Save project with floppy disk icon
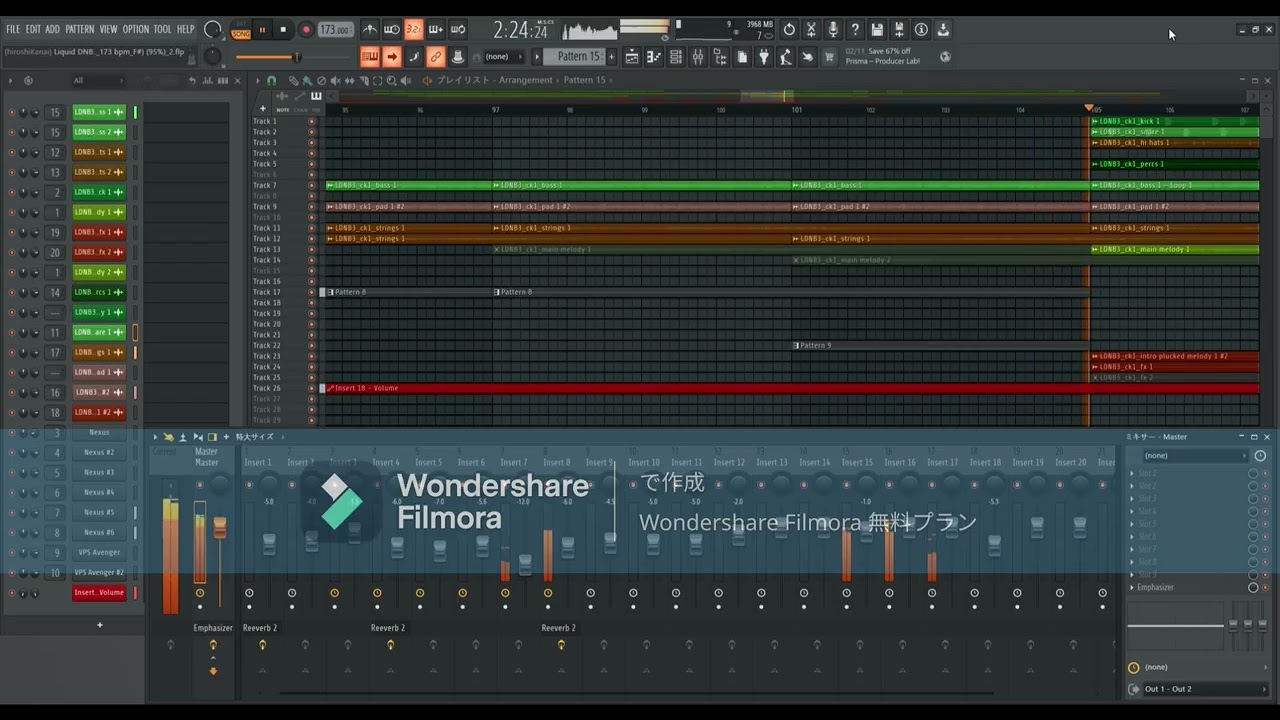The width and height of the screenshot is (1280, 720). [877, 29]
